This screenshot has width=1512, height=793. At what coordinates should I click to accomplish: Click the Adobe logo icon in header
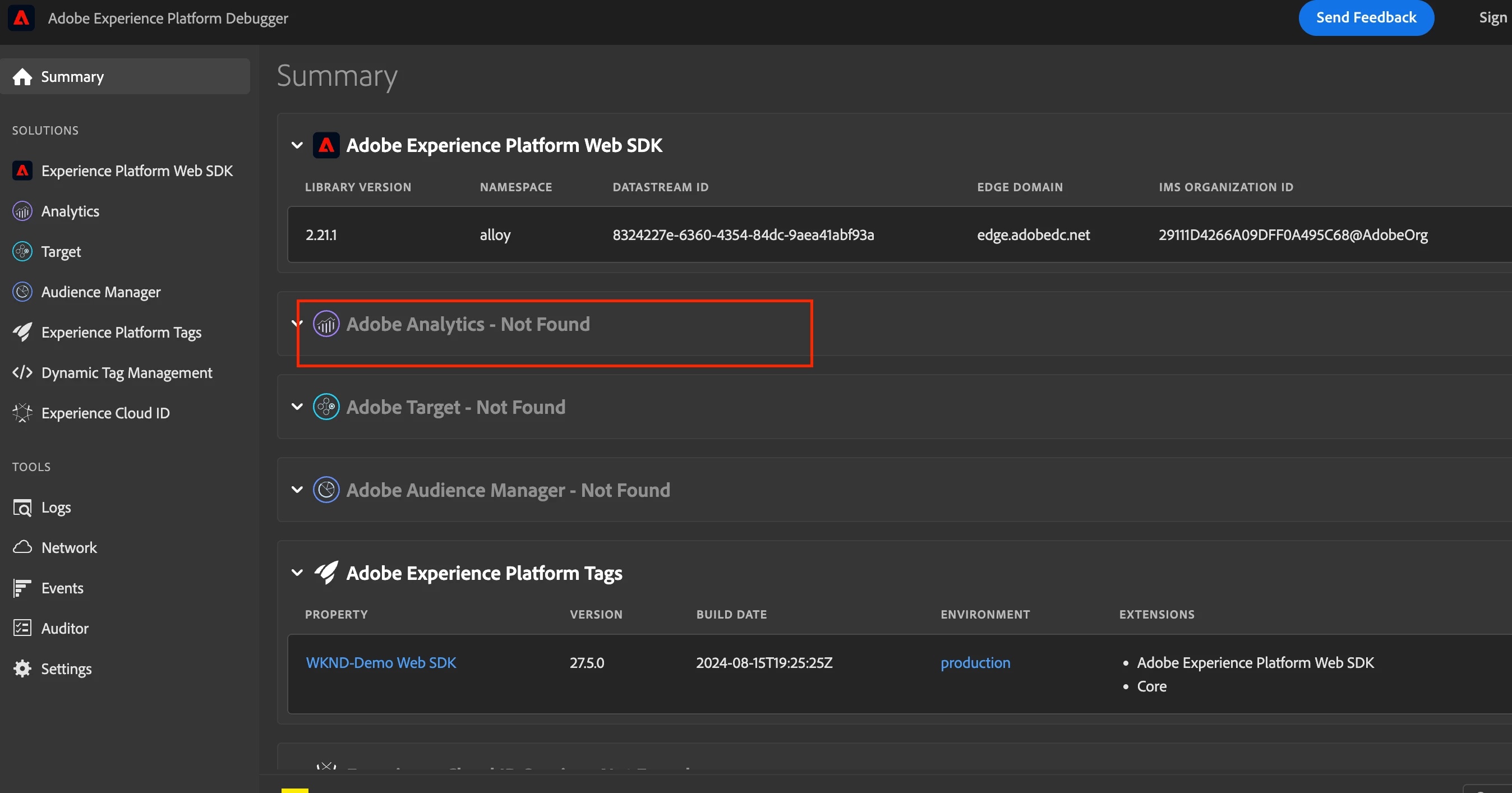pyautogui.click(x=21, y=18)
